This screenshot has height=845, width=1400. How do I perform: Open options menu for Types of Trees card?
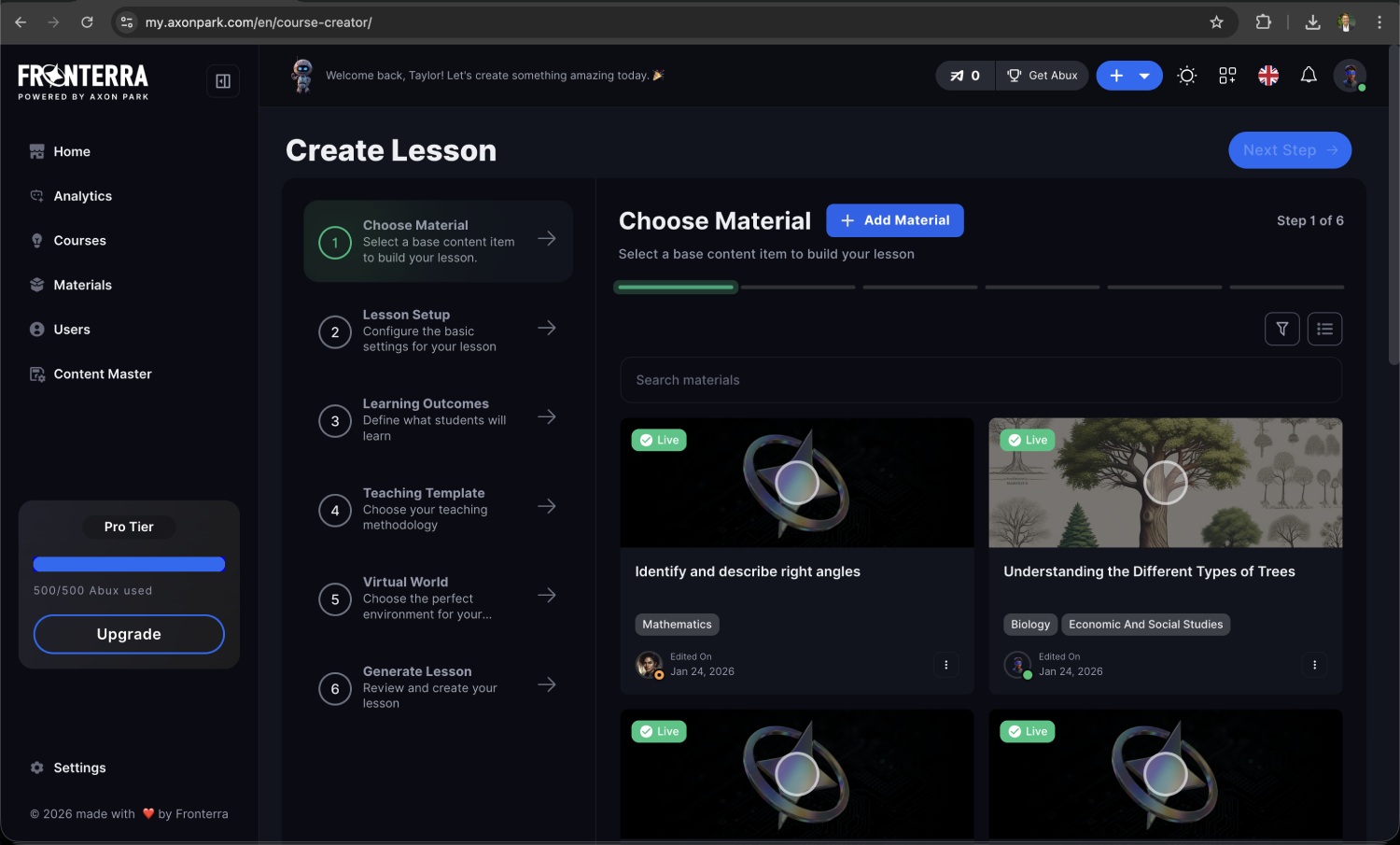[x=1314, y=665]
